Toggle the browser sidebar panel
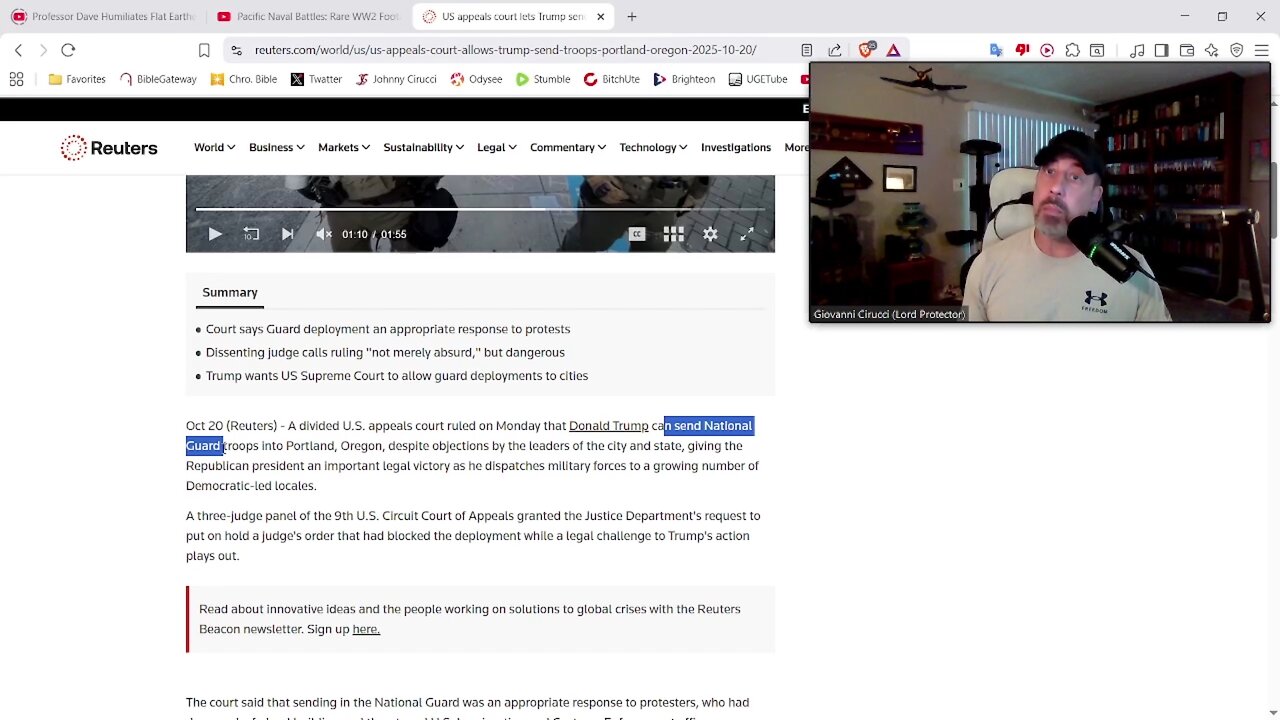The width and height of the screenshot is (1280, 720). [1161, 50]
